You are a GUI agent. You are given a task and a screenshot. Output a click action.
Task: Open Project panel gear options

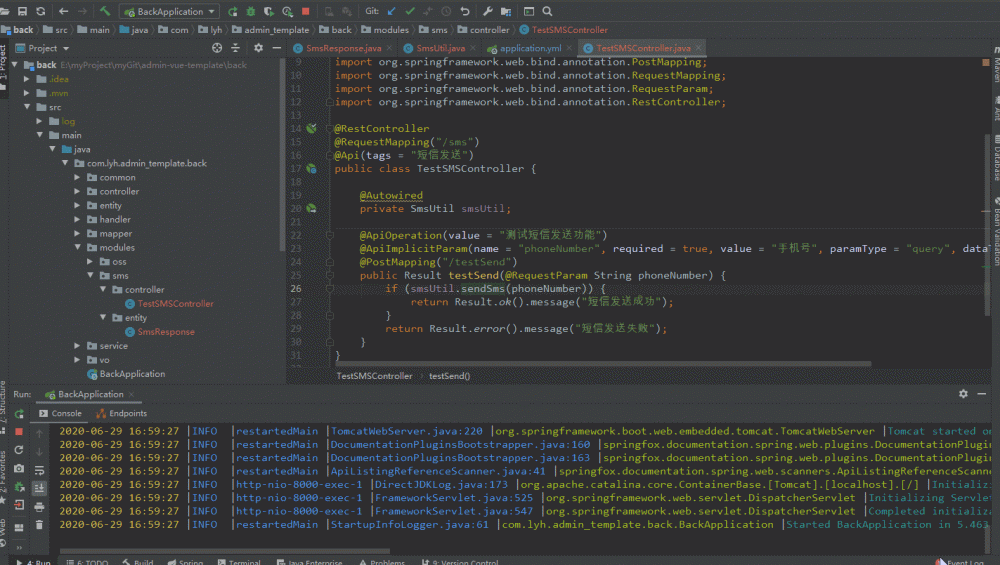pos(258,48)
